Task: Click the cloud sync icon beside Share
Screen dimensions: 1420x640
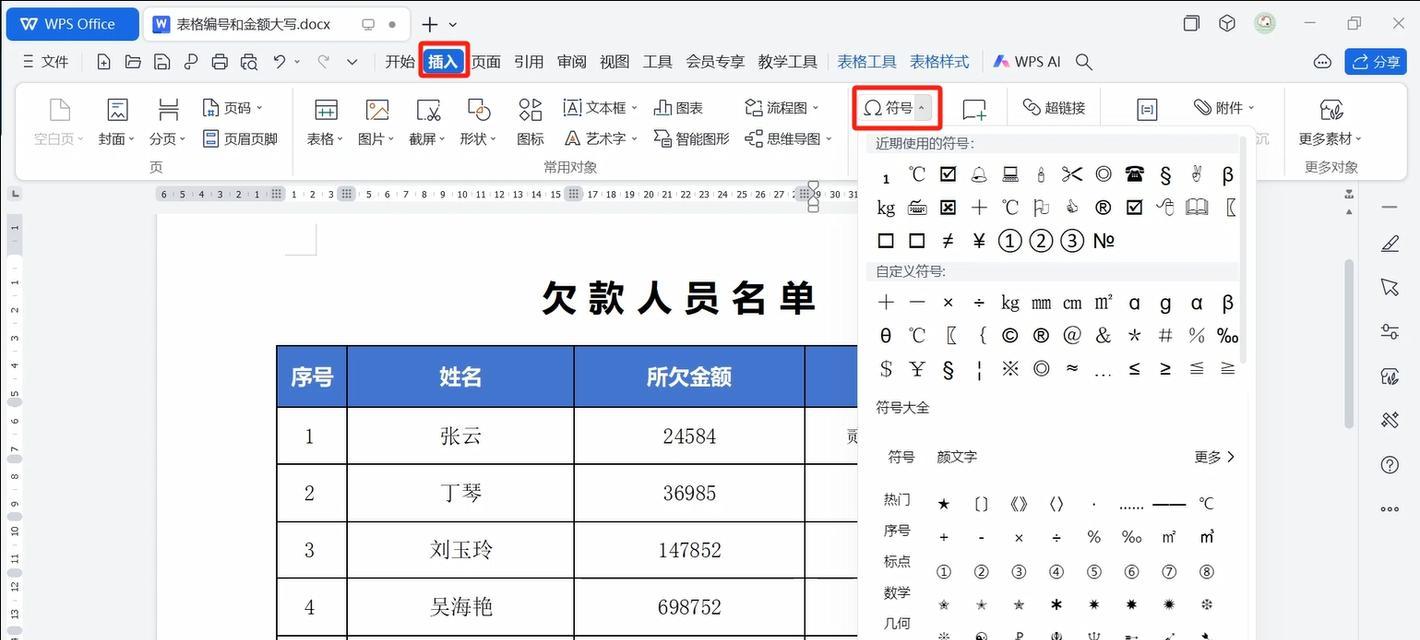Action: point(1322,62)
